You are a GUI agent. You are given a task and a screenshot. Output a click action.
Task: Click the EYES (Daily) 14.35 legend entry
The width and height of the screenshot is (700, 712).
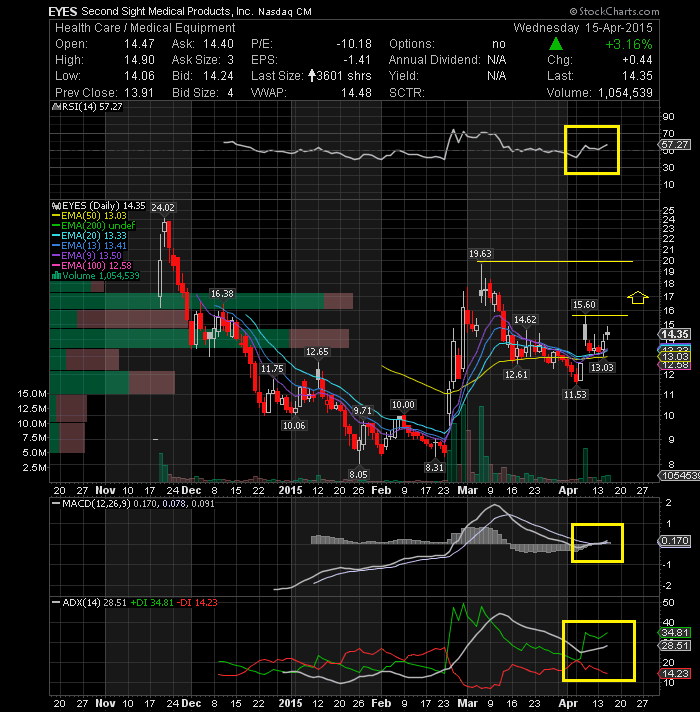click(x=99, y=206)
